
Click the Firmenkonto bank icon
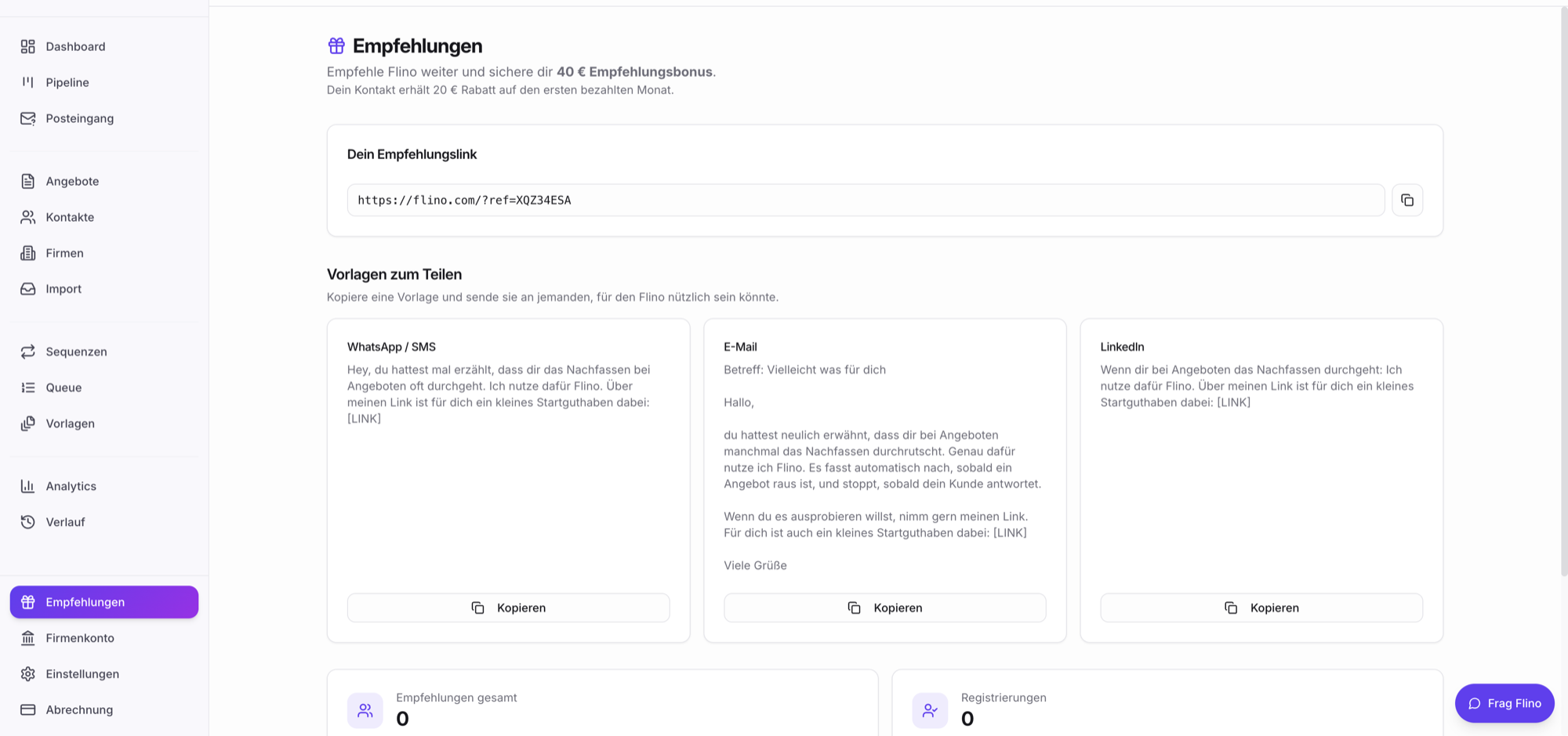point(28,638)
